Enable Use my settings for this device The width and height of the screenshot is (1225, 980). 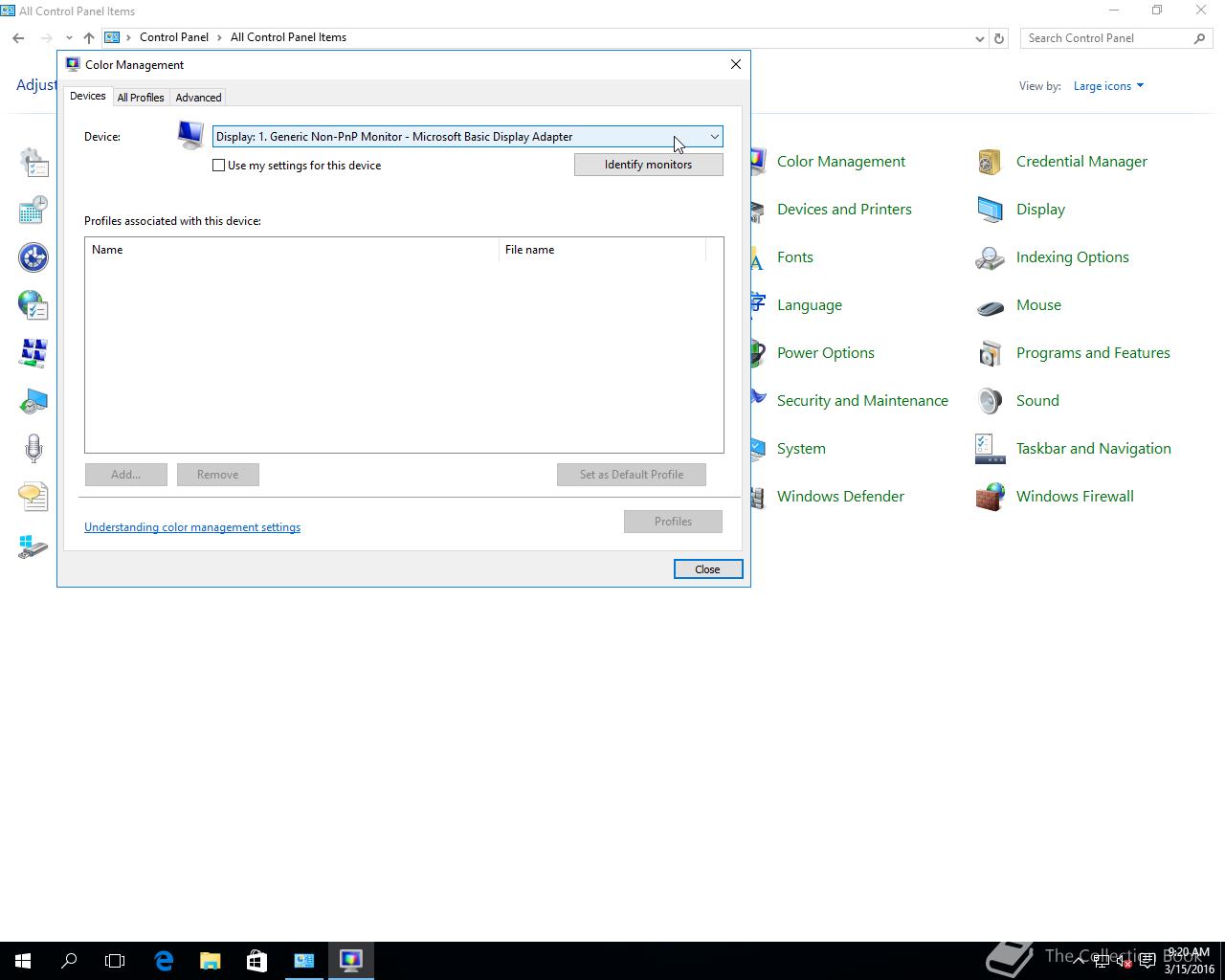[x=219, y=165]
